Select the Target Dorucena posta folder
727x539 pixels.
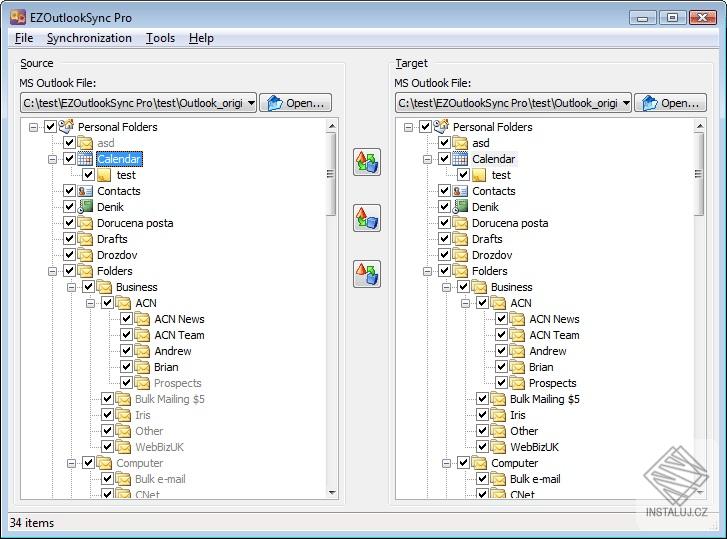coord(510,223)
